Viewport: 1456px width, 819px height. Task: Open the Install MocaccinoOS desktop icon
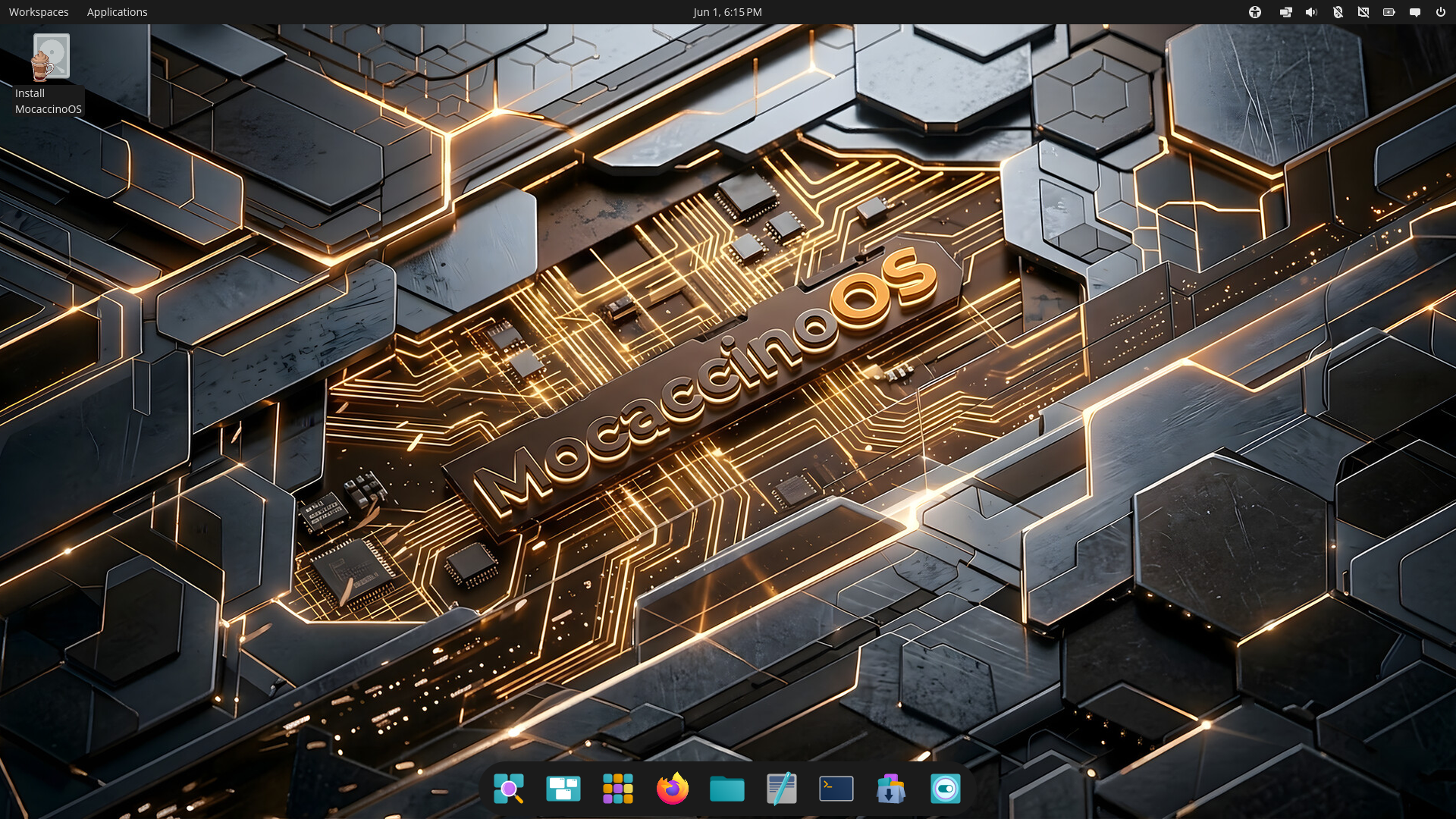click(x=49, y=74)
